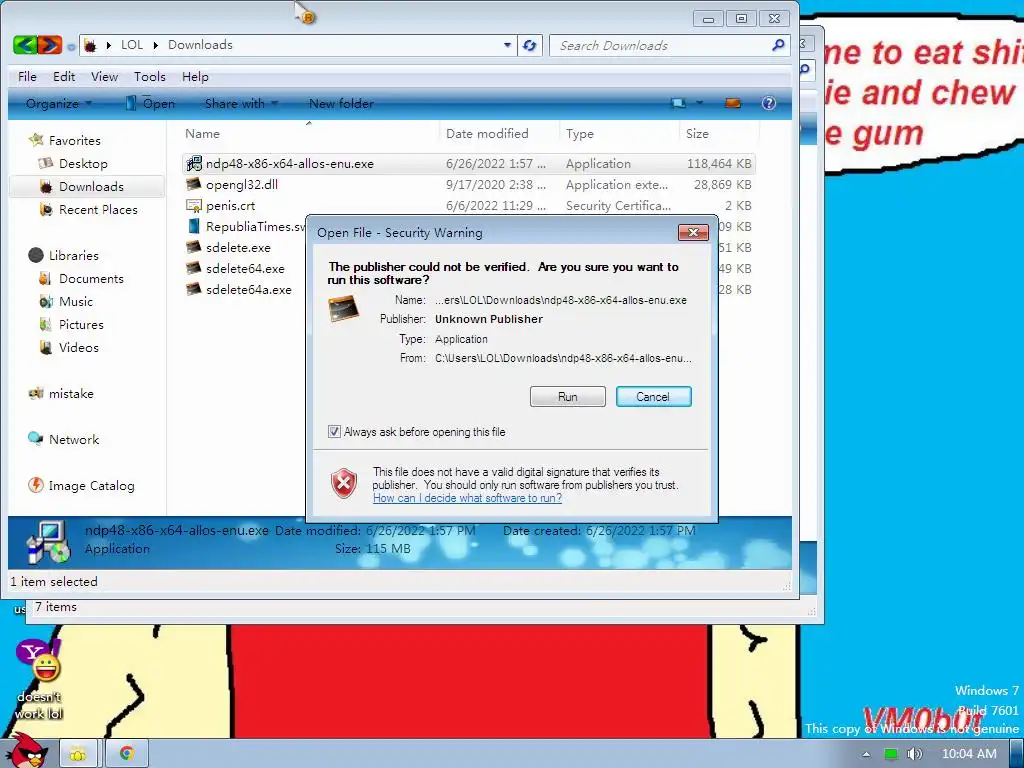Click Run in the security warning
Image resolution: width=1024 pixels, height=768 pixels.
568,396
